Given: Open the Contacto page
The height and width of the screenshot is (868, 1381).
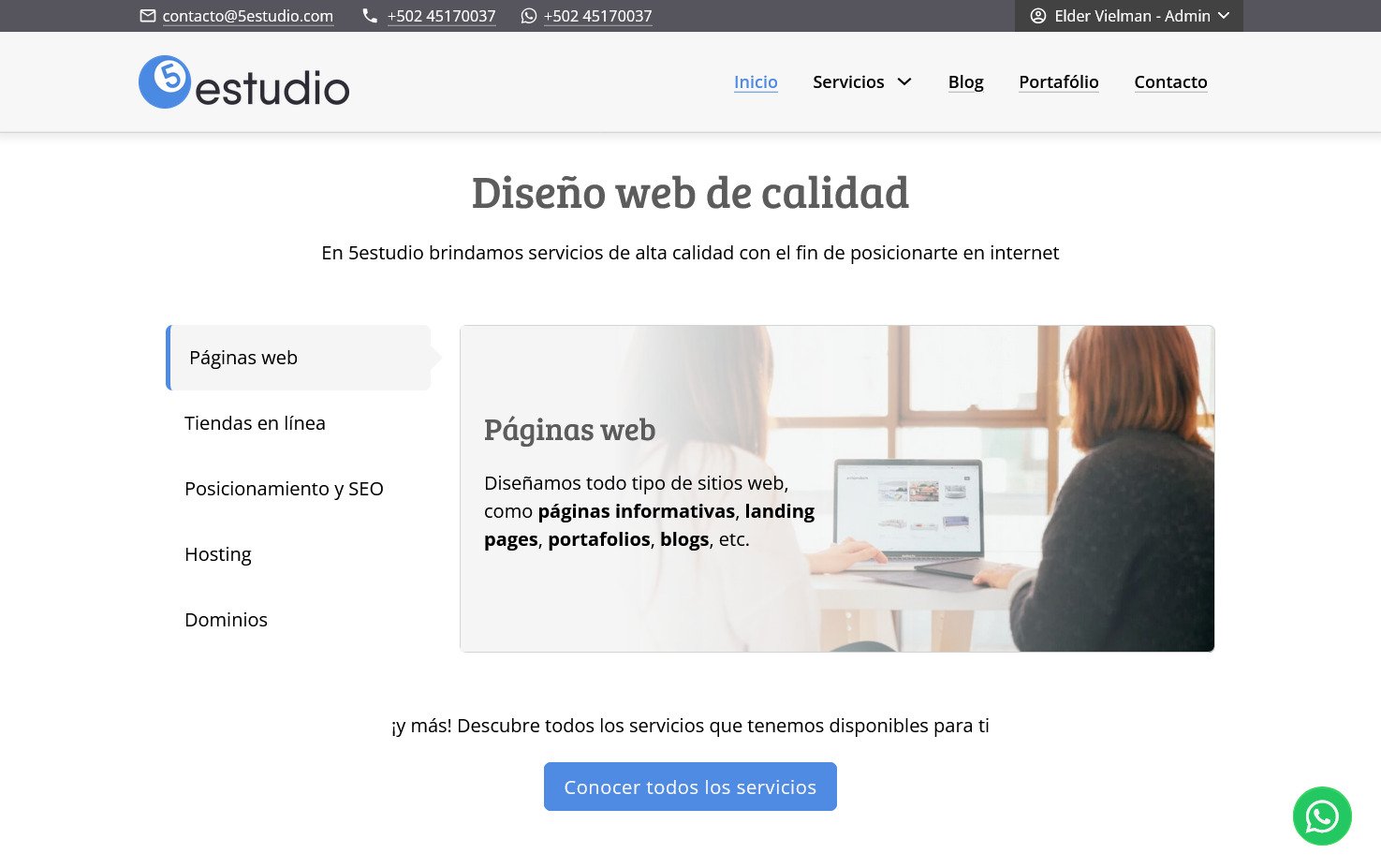Looking at the screenshot, I should tap(1170, 82).
